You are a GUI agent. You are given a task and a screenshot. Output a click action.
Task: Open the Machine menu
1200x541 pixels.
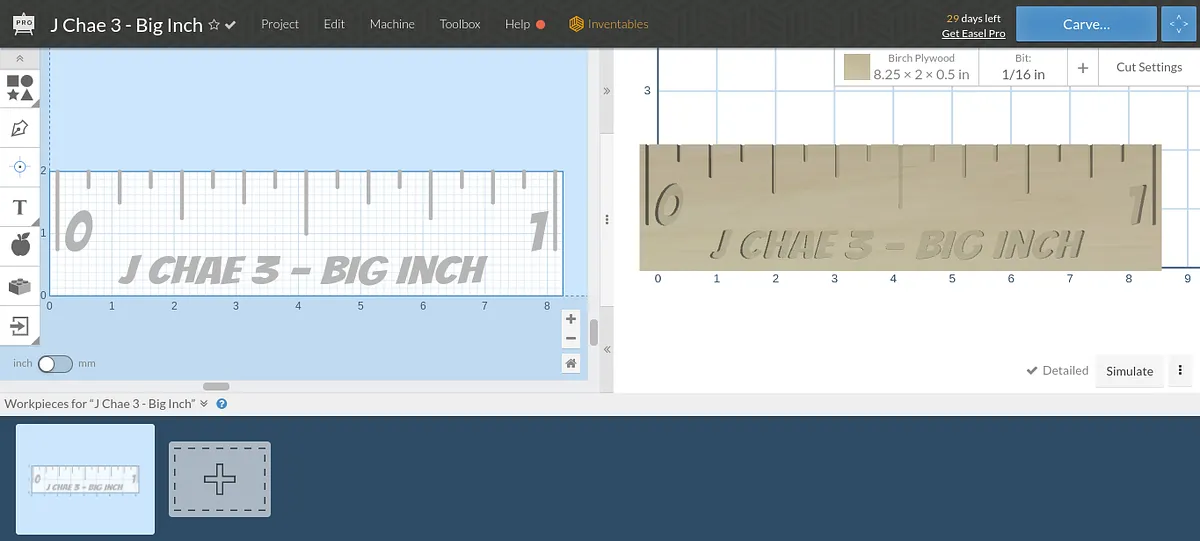392,24
